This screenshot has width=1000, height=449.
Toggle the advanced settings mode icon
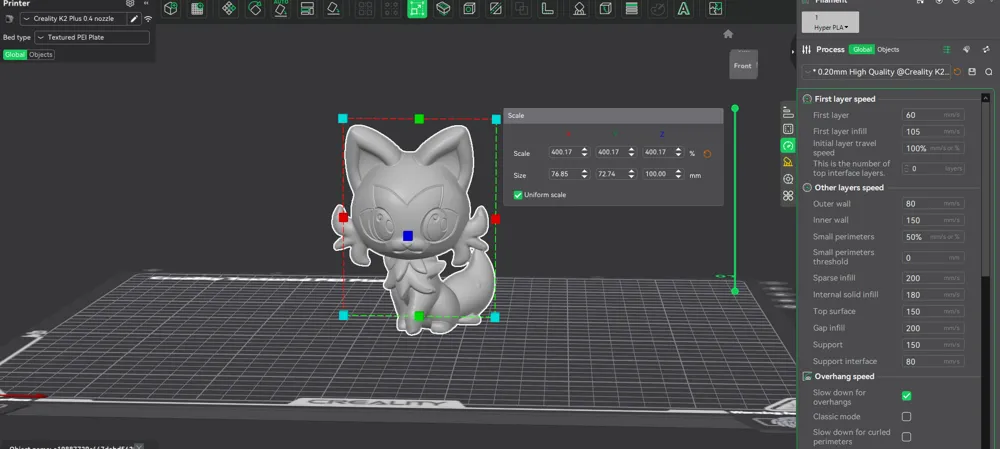(946, 50)
